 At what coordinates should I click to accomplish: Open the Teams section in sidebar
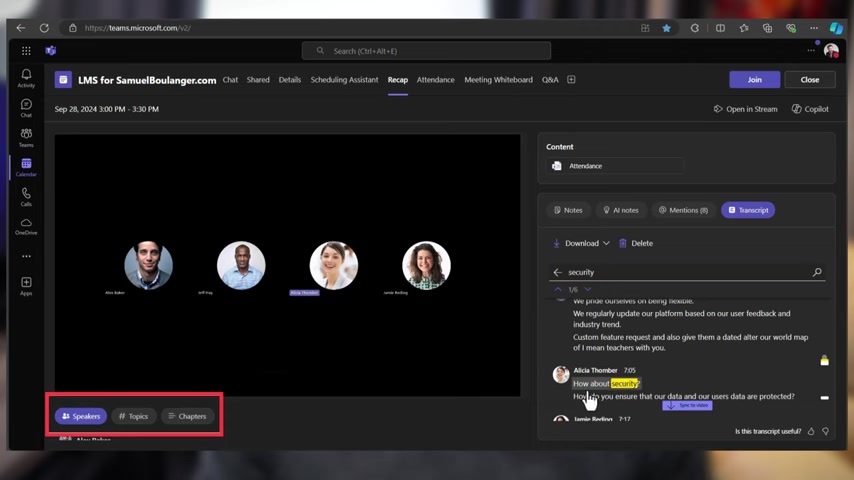click(x=26, y=137)
